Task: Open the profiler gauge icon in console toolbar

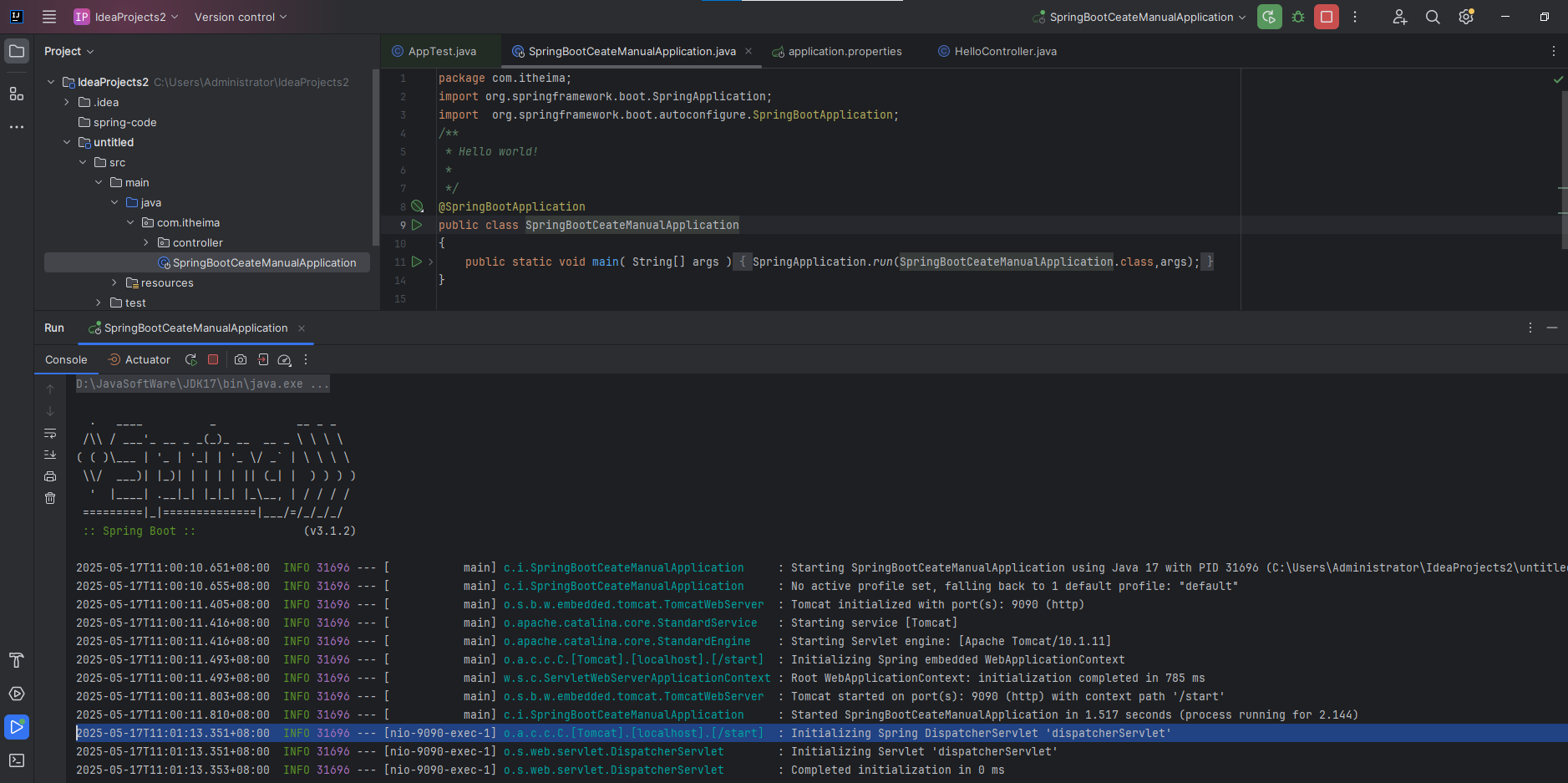Action: tap(284, 359)
